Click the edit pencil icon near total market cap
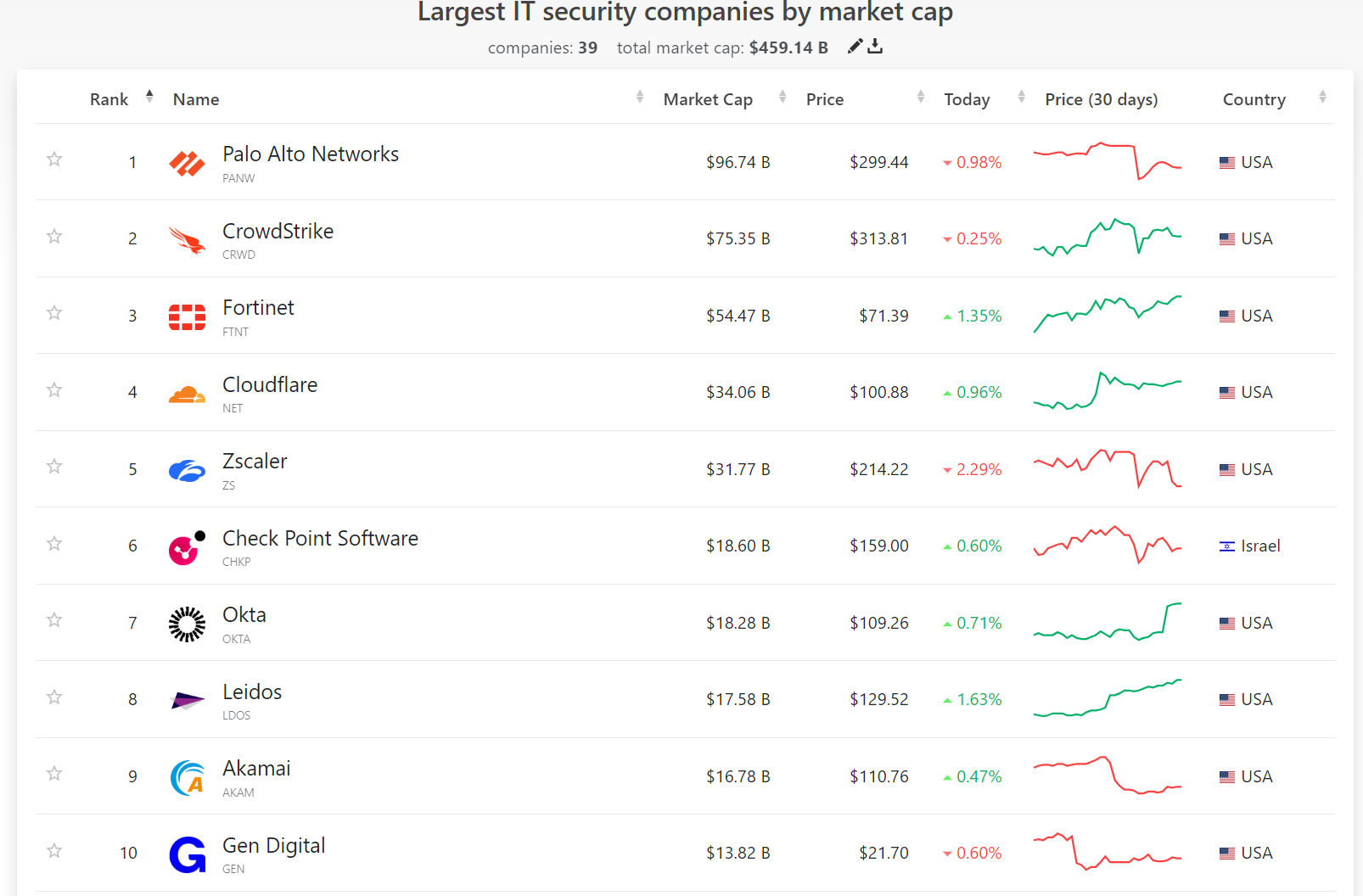Screen dimensions: 1363x896 coord(855,46)
